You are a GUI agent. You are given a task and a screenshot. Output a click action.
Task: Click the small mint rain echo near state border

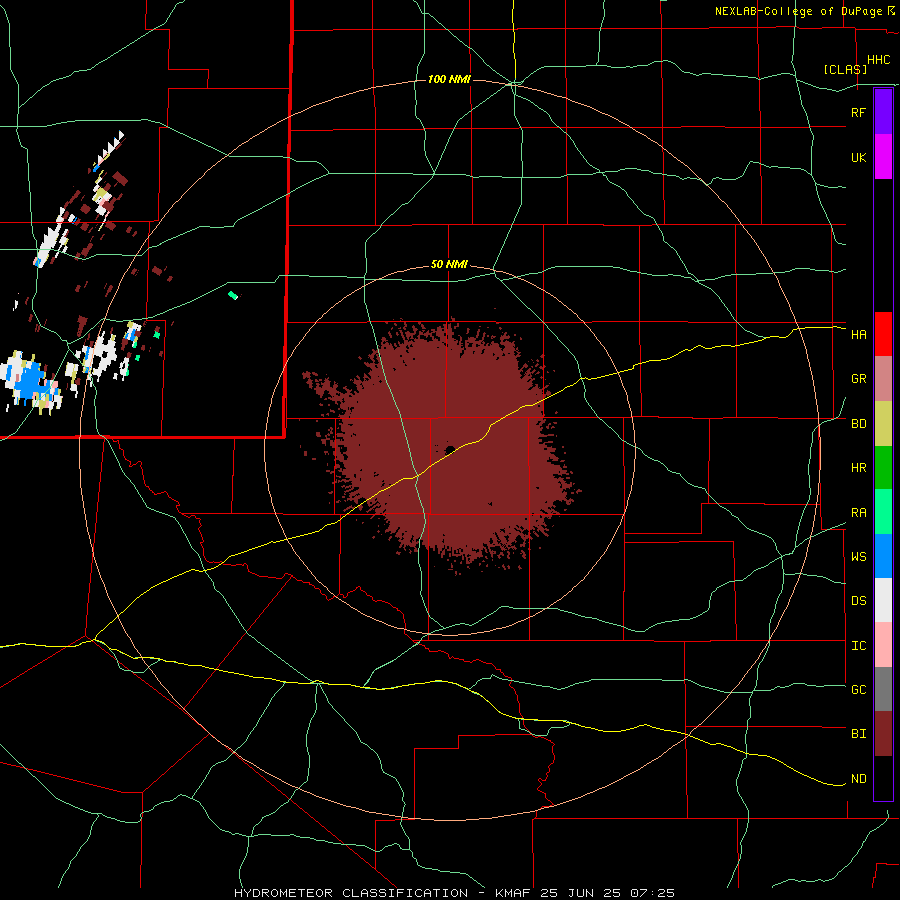[232, 295]
